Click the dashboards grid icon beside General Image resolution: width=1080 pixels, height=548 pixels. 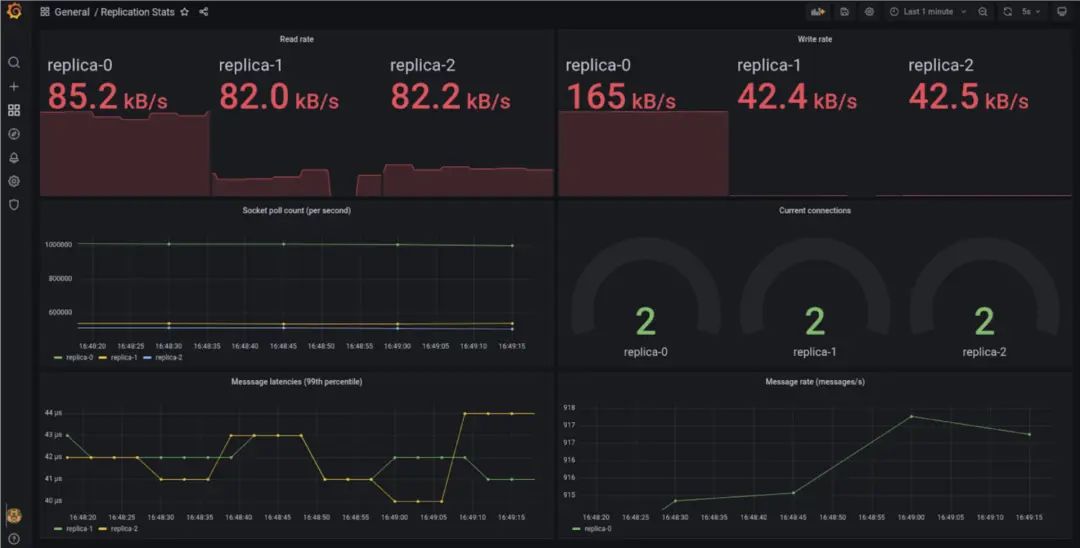tap(45, 12)
